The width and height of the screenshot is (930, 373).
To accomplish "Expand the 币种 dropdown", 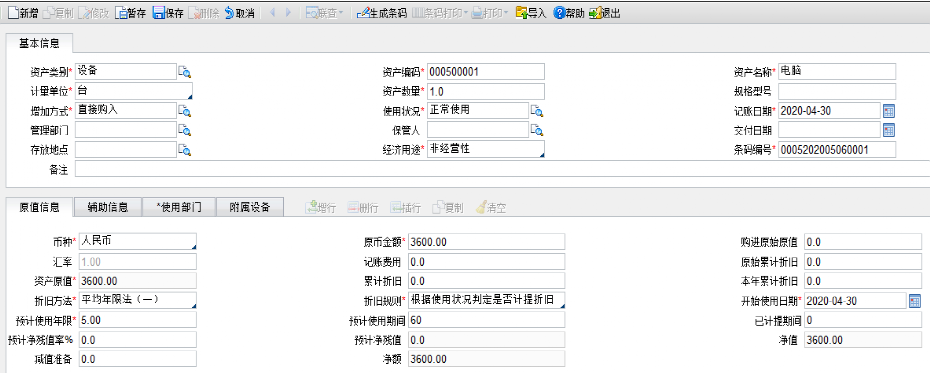I will pos(193,246).
